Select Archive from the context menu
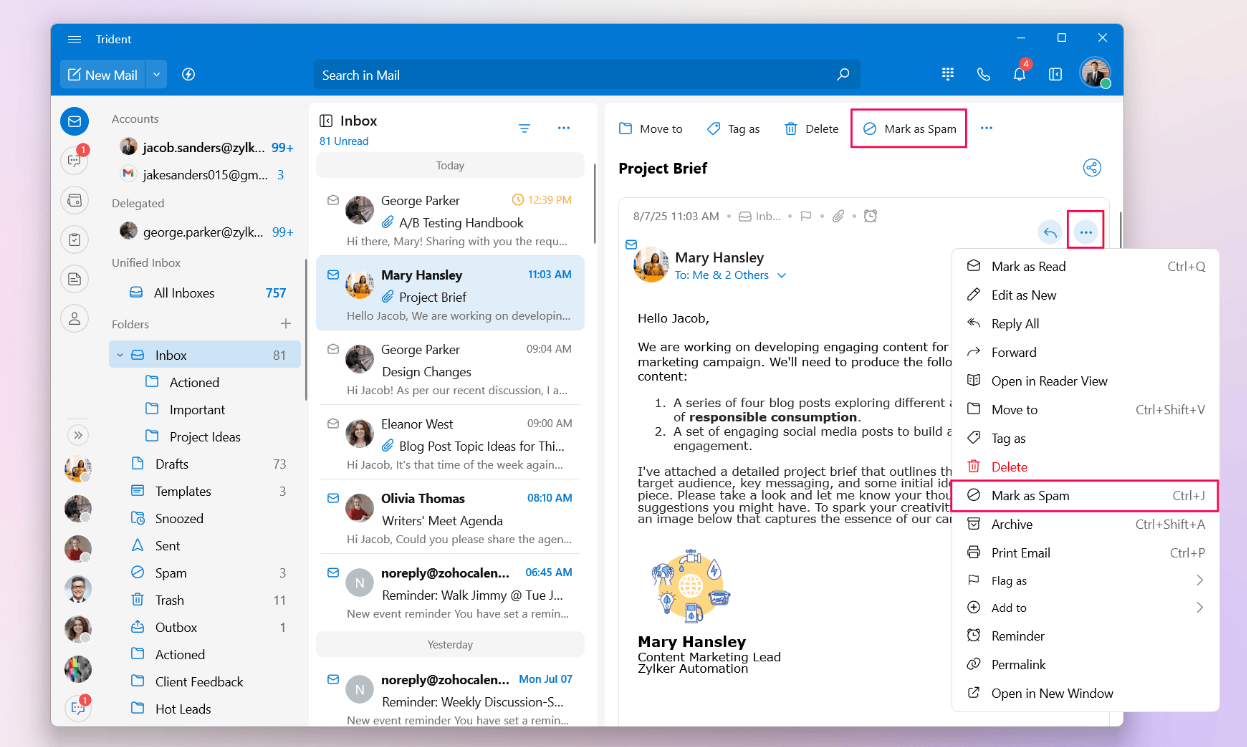This screenshot has width=1247, height=747. [1086, 525]
